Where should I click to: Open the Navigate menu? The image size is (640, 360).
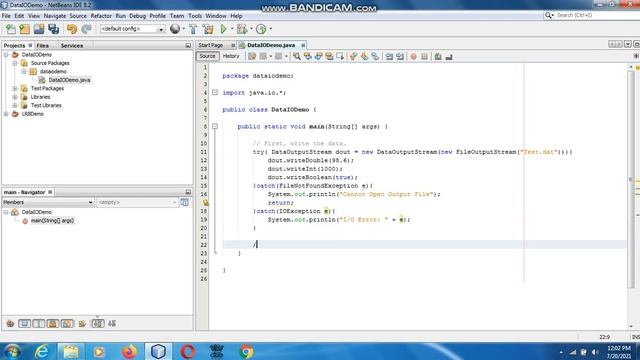55,16
